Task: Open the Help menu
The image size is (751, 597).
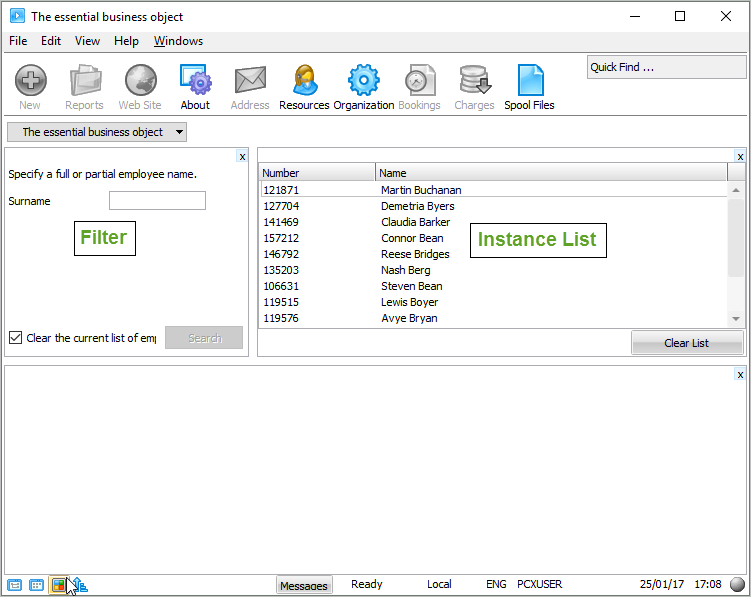Action: pyautogui.click(x=126, y=41)
